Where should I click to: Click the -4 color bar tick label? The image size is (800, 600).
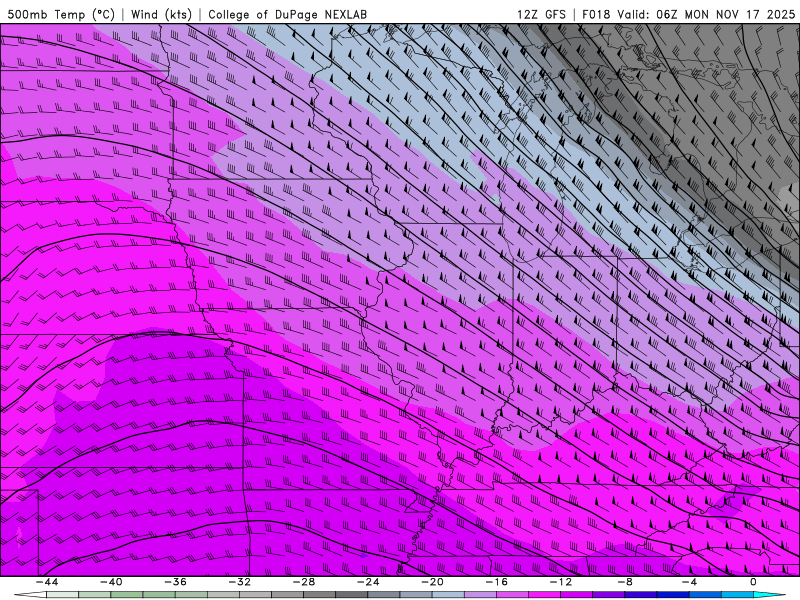pos(689,582)
